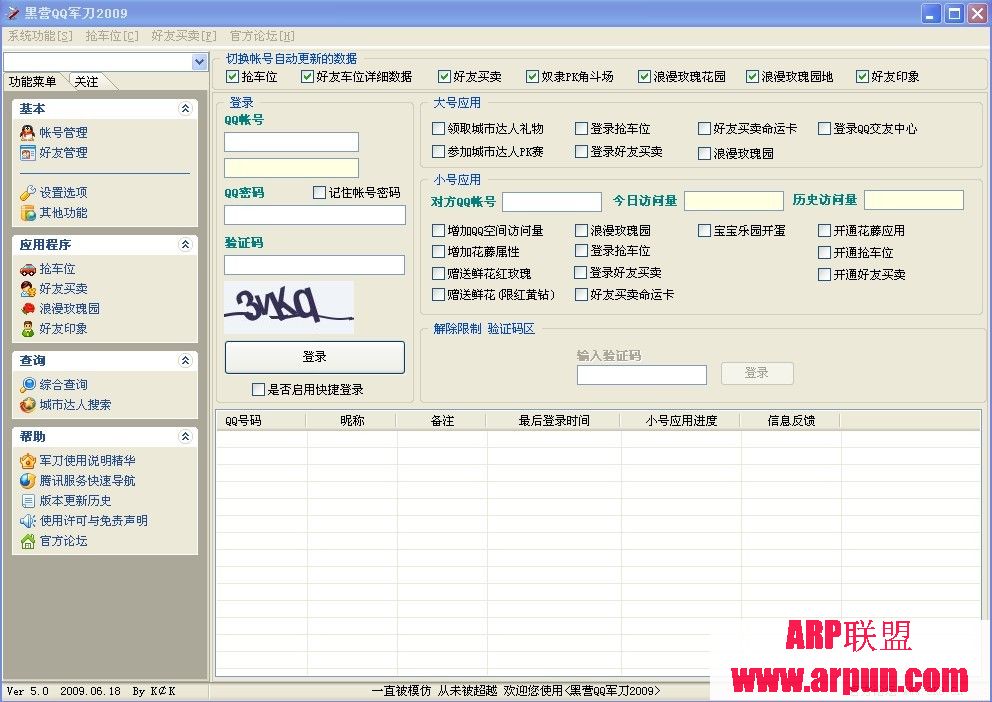This screenshot has height=702, width=992.
Task: Enable 记住帐号密码 checkbox
Action: [319, 192]
